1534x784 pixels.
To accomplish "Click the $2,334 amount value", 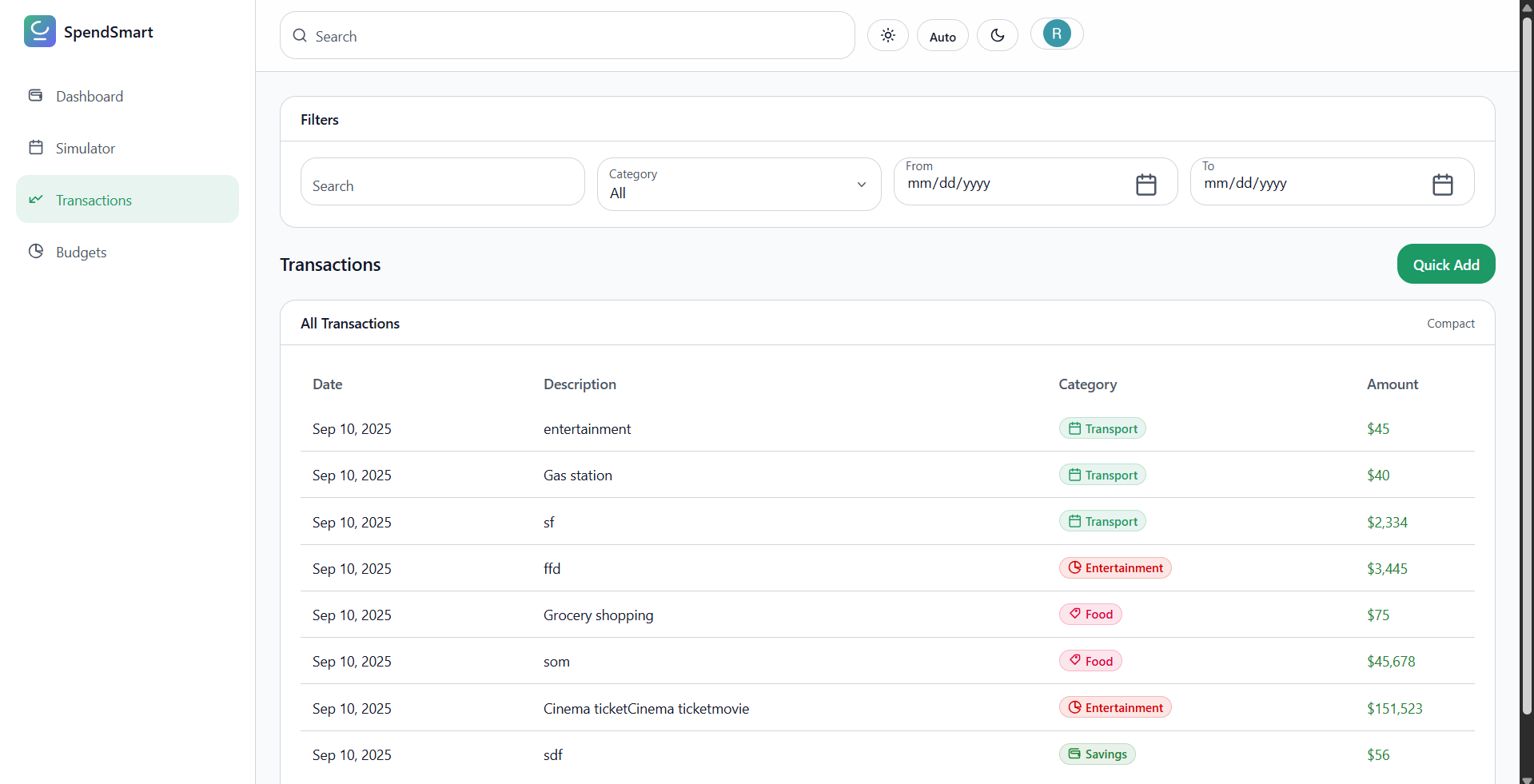I will (1387, 523).
